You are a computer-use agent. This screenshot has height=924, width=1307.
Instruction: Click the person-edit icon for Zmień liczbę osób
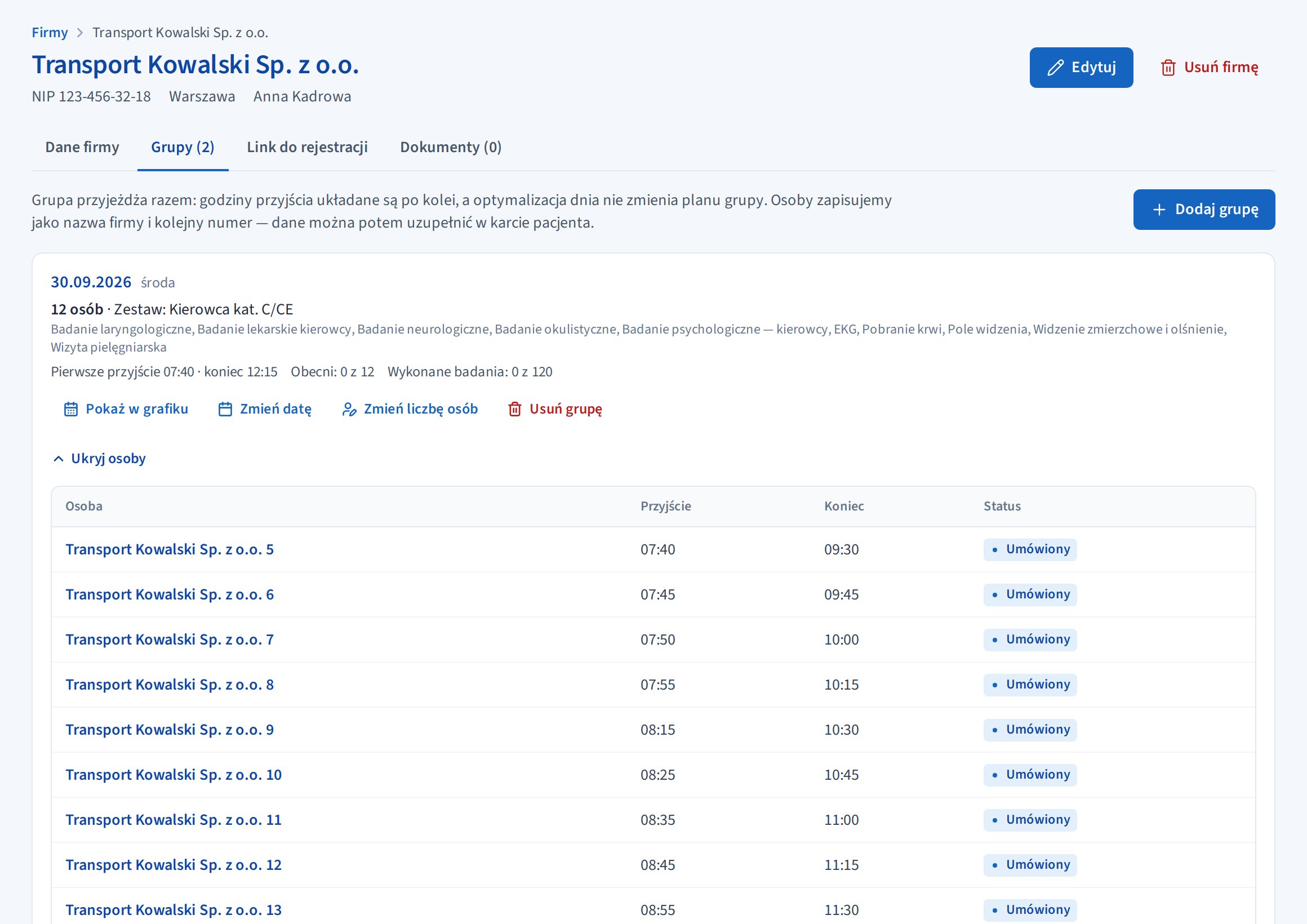pos(349,410)
